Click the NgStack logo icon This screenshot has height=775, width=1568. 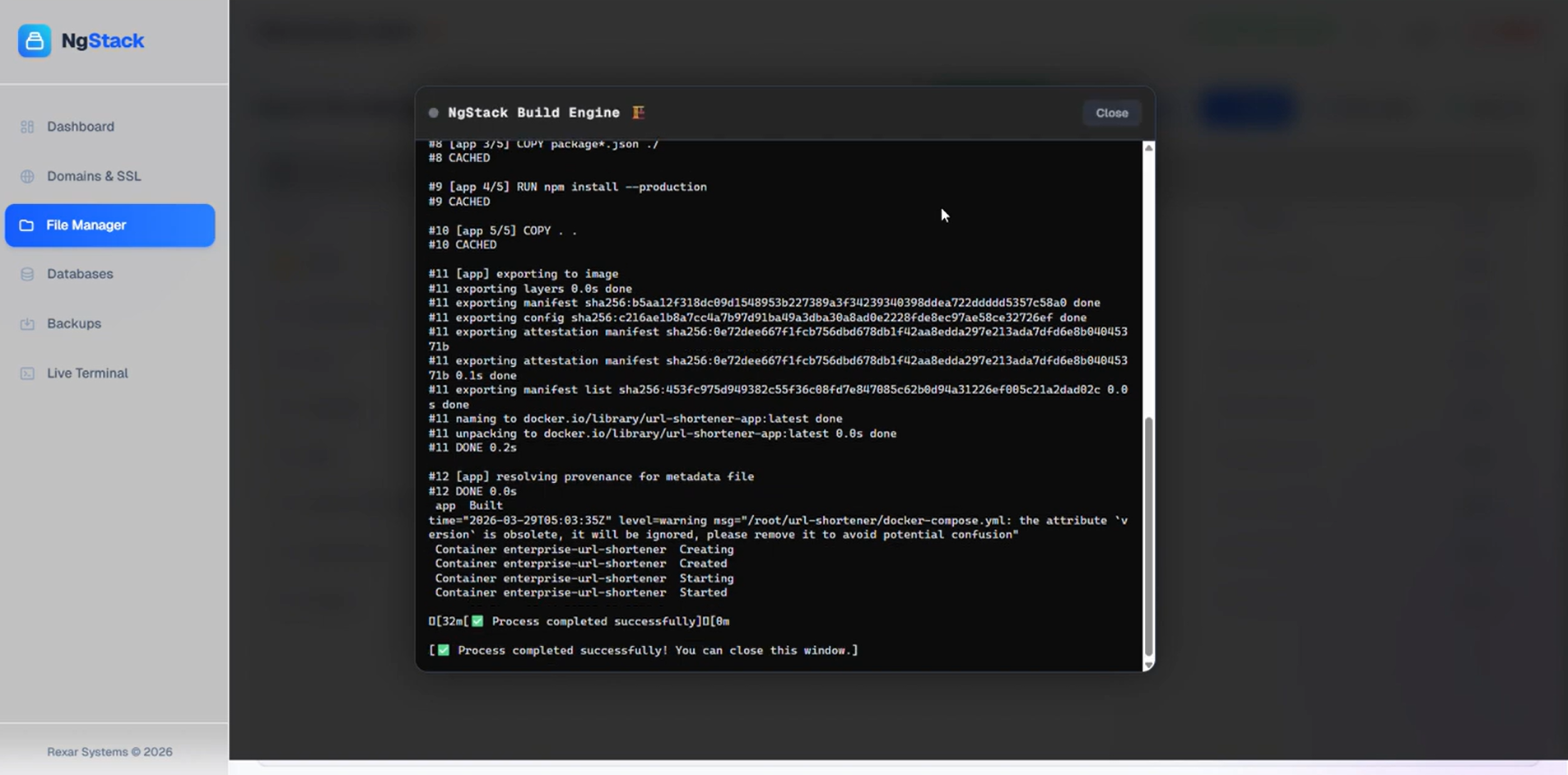pyautogui.click(x=35, y=41)
